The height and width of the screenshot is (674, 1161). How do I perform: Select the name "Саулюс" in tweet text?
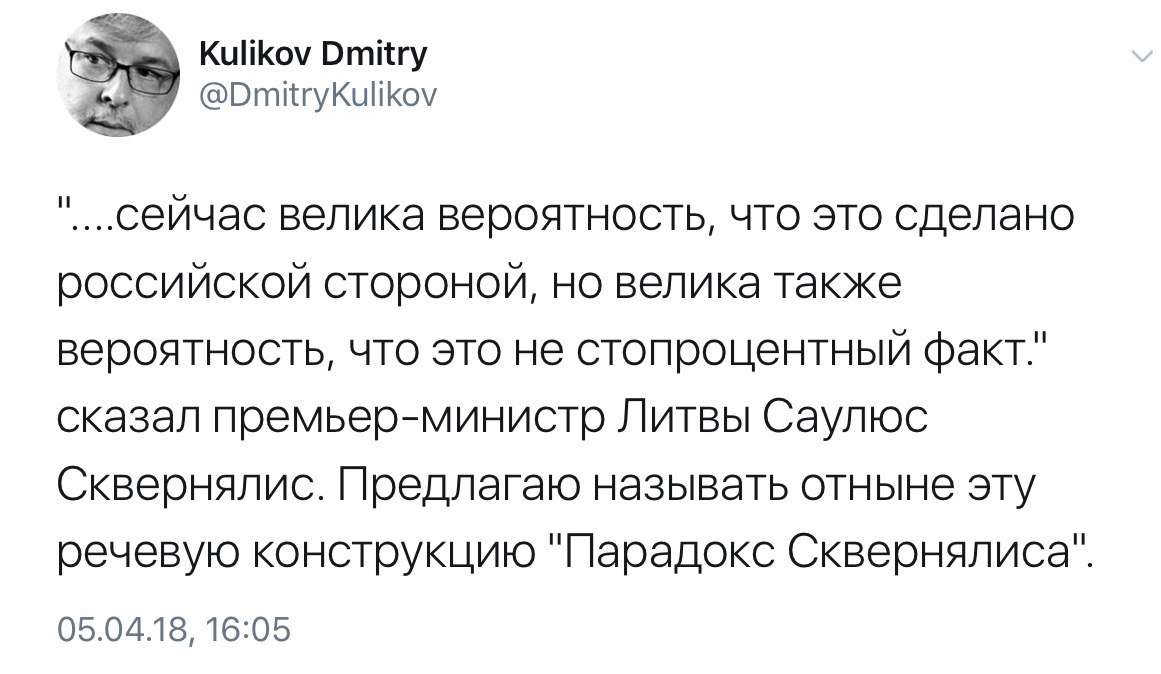[x=844, y=418]
